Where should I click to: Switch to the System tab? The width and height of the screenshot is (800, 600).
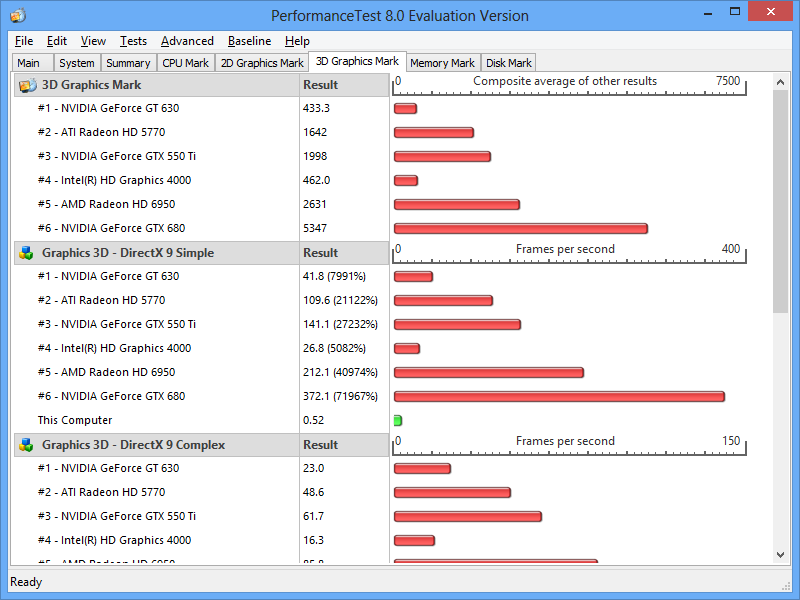coord(77,63)
